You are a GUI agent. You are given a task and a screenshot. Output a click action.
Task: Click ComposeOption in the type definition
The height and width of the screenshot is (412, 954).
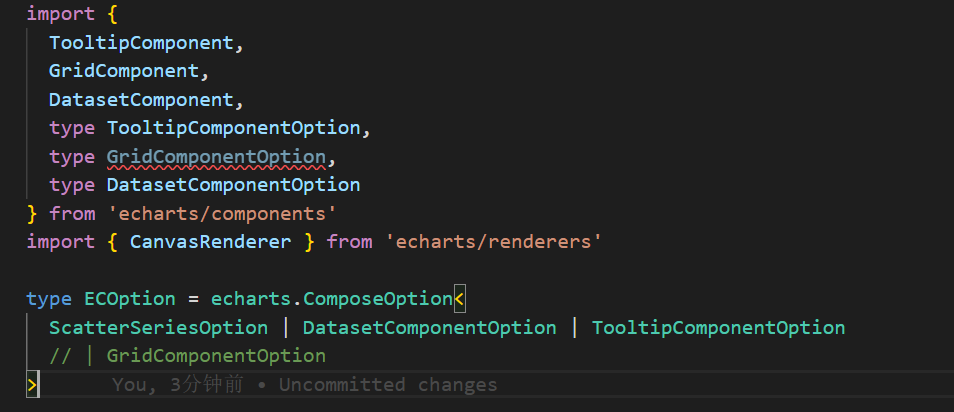click(378, 299)
